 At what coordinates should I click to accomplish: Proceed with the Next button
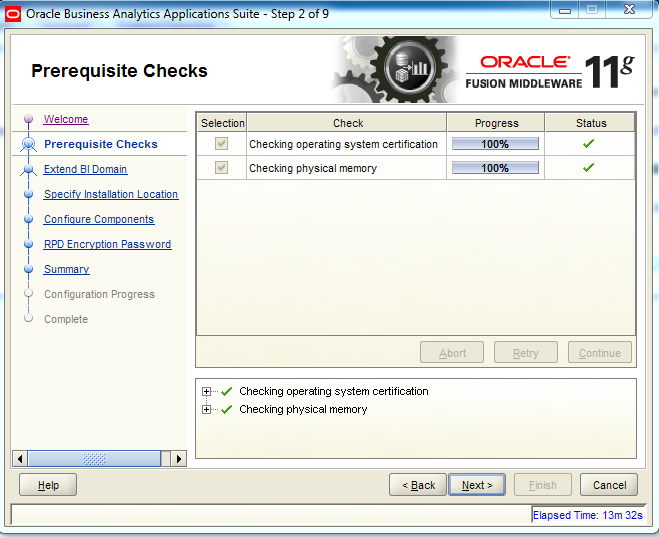[477, 485]
